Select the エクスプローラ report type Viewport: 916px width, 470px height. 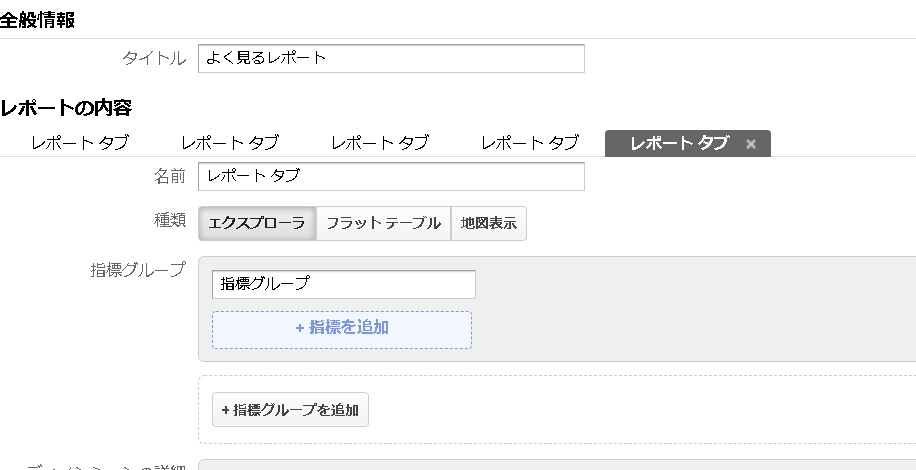coord(257,223)
